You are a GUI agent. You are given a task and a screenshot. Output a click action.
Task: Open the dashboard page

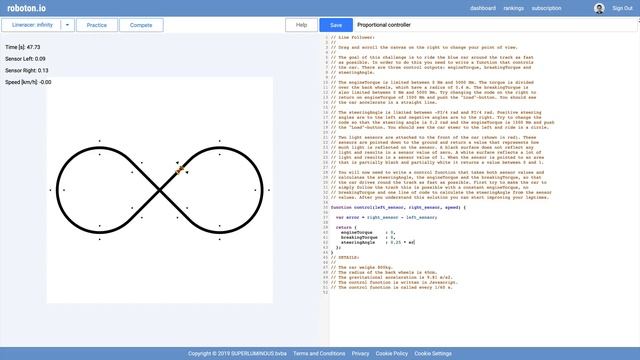(483, 8)
